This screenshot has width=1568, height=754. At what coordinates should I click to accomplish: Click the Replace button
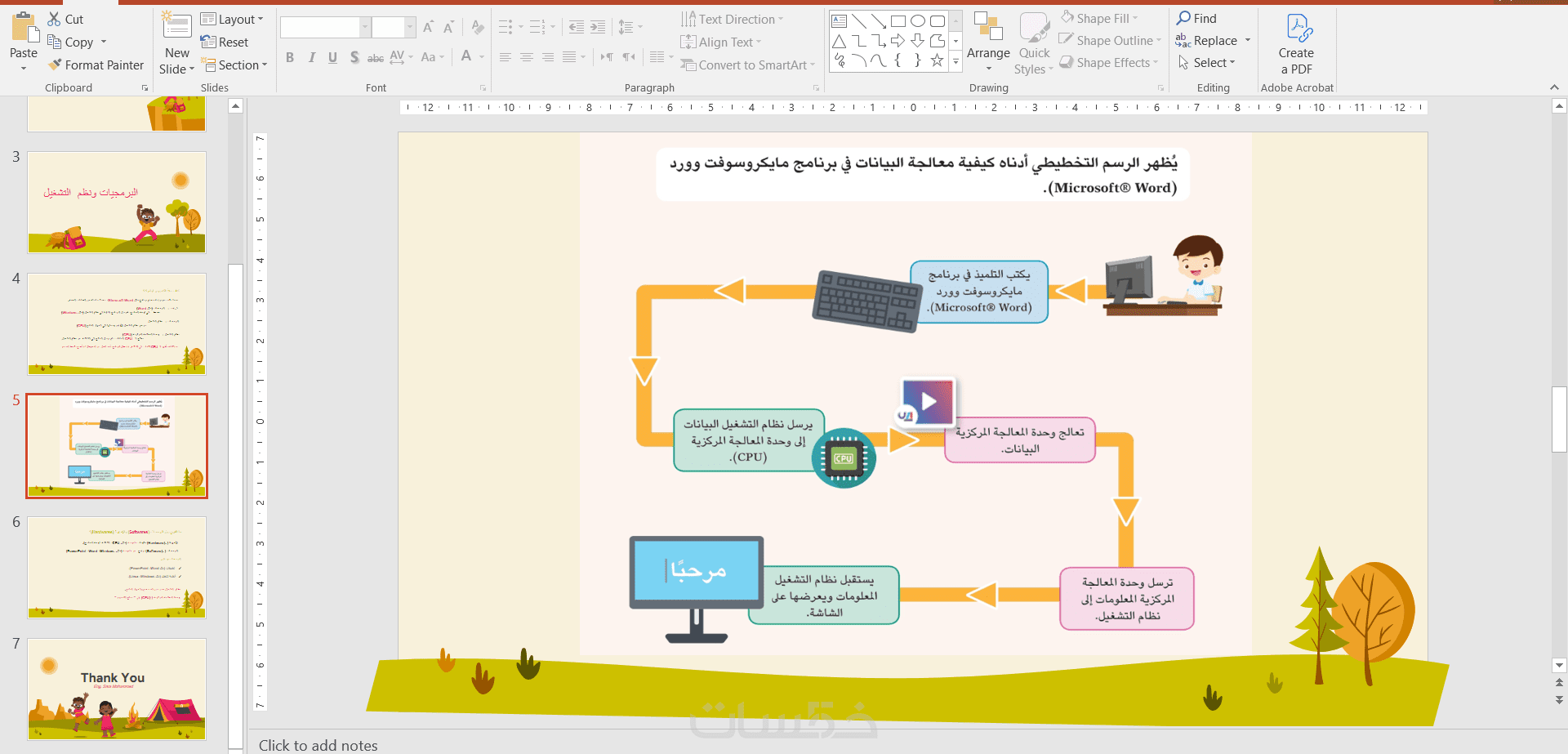pyautogui.click(x=1206, y=40)
